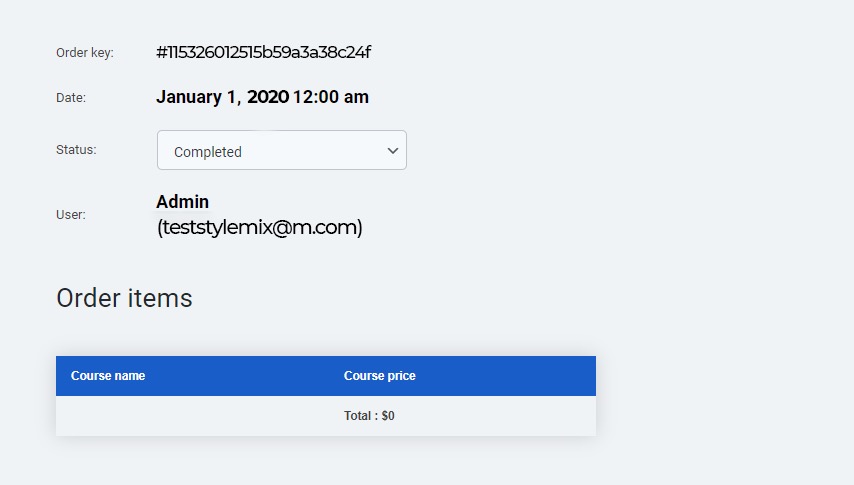Click the 'Order items' heading
854x485 pixels.
click(124, 298)
